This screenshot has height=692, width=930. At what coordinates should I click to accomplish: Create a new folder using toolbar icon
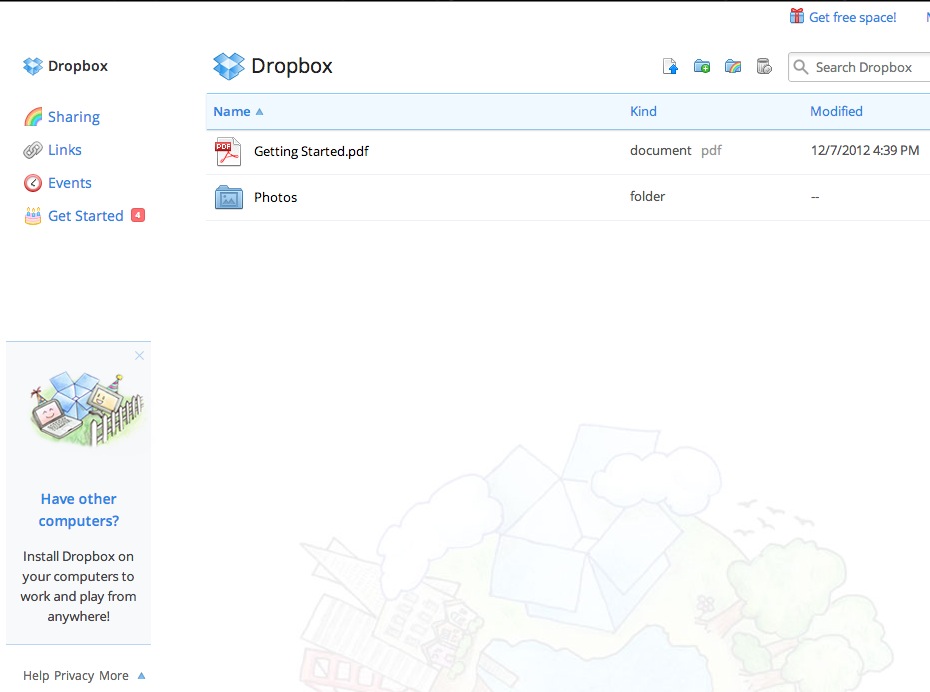click(x=702, y=67)
